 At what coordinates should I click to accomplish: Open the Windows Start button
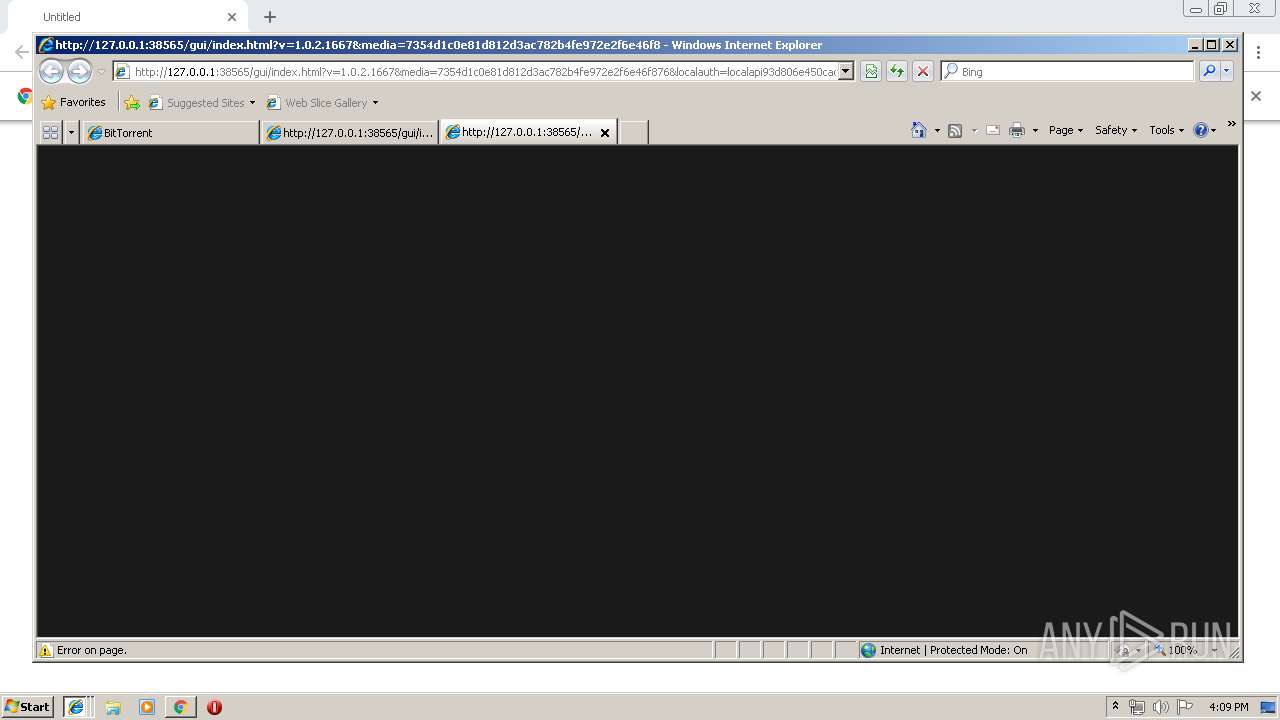click(28, 706)
